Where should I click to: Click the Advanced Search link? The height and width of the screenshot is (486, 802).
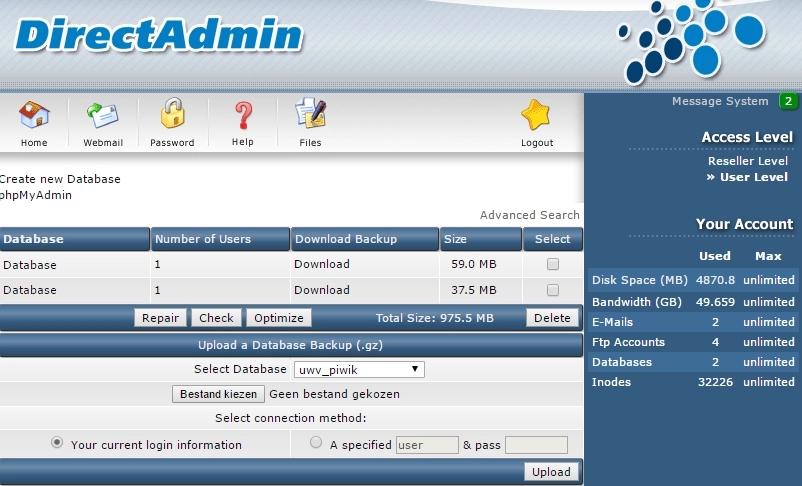[x=529, y=215]
